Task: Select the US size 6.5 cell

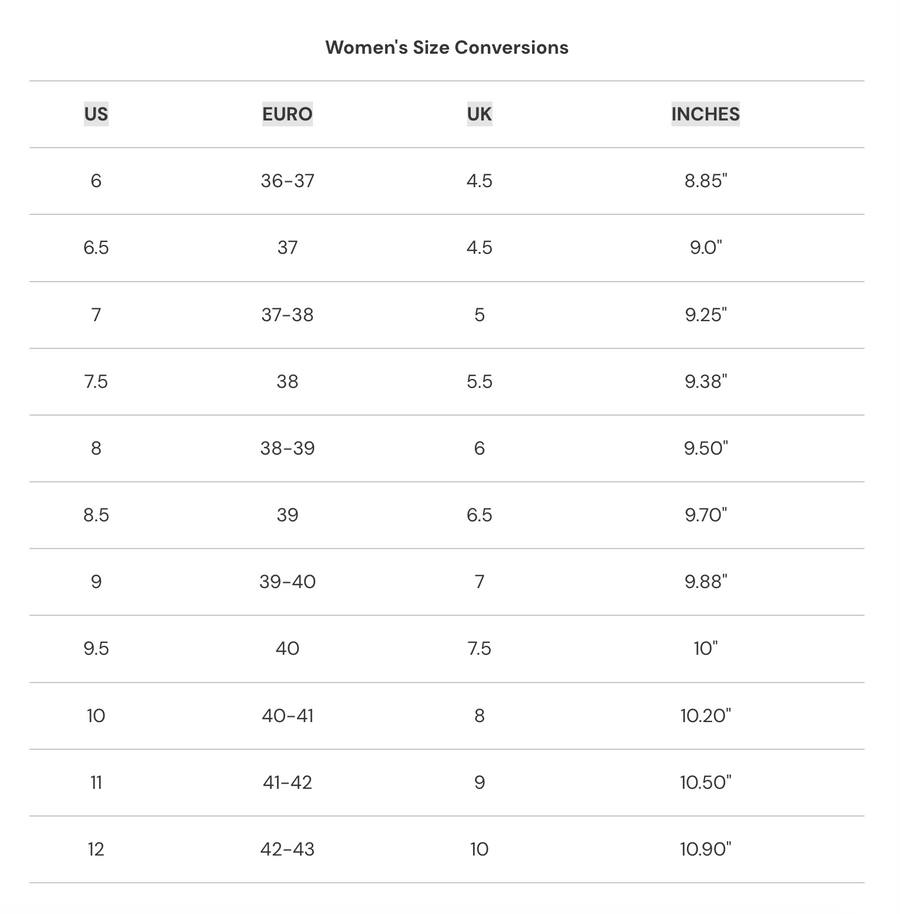Action: (96, 248)
